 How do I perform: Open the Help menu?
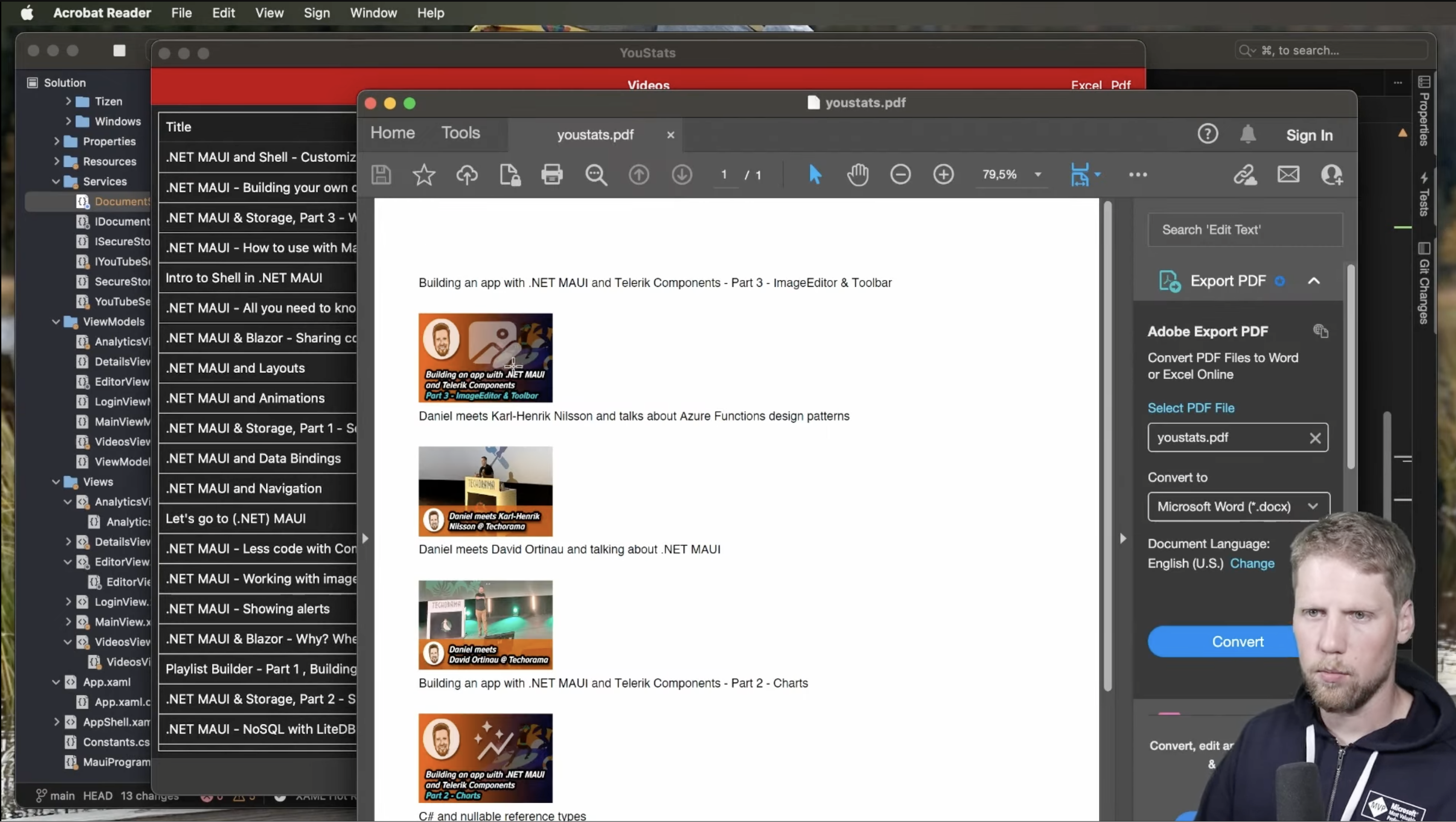click(431, 12)
